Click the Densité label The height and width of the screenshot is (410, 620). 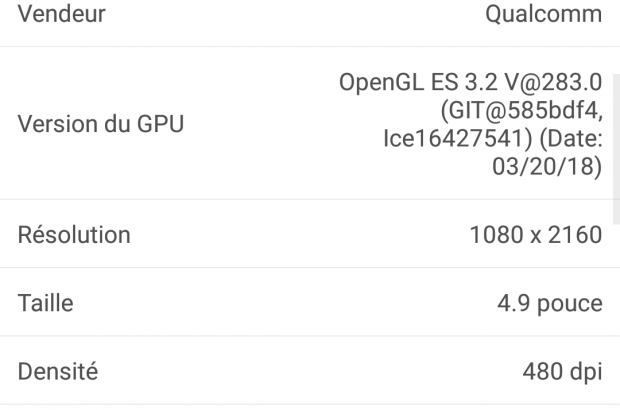click(58, 372)
